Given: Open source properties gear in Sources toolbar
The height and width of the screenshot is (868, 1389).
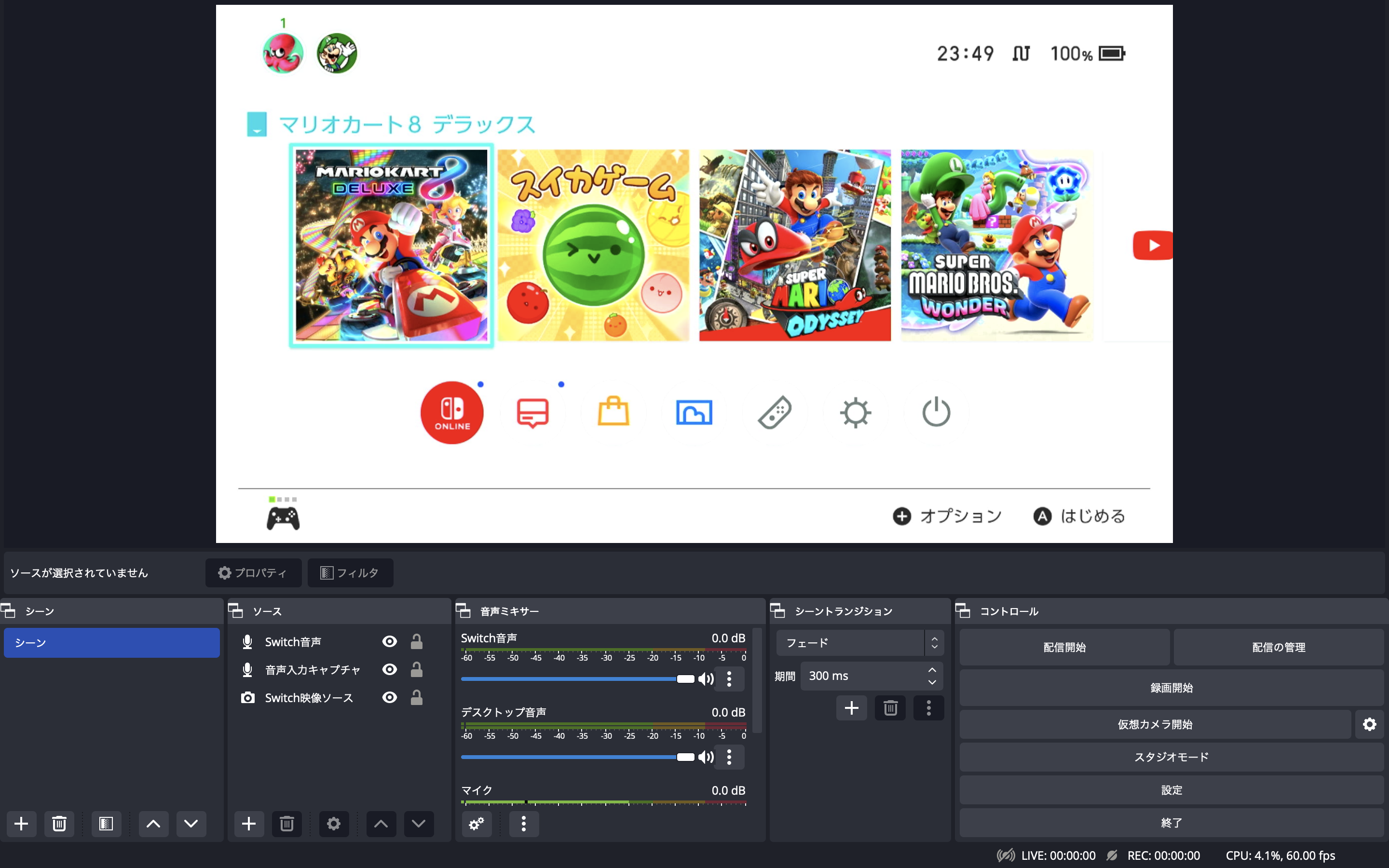Looking at the screenshot, I should [x=333, y=824].
